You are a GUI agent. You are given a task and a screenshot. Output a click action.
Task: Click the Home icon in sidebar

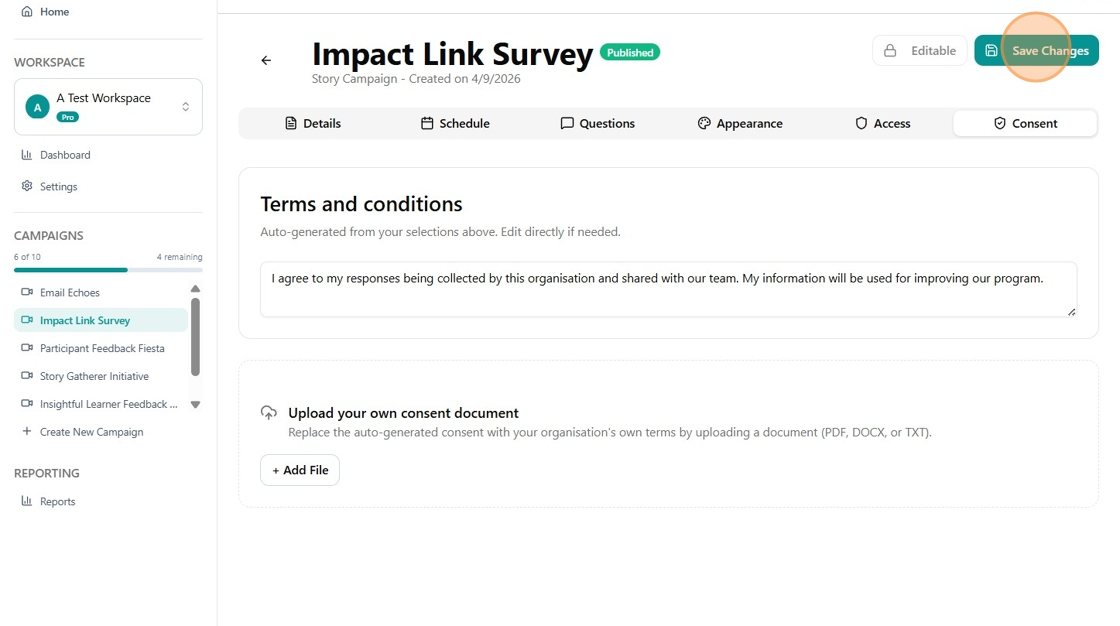27,11
